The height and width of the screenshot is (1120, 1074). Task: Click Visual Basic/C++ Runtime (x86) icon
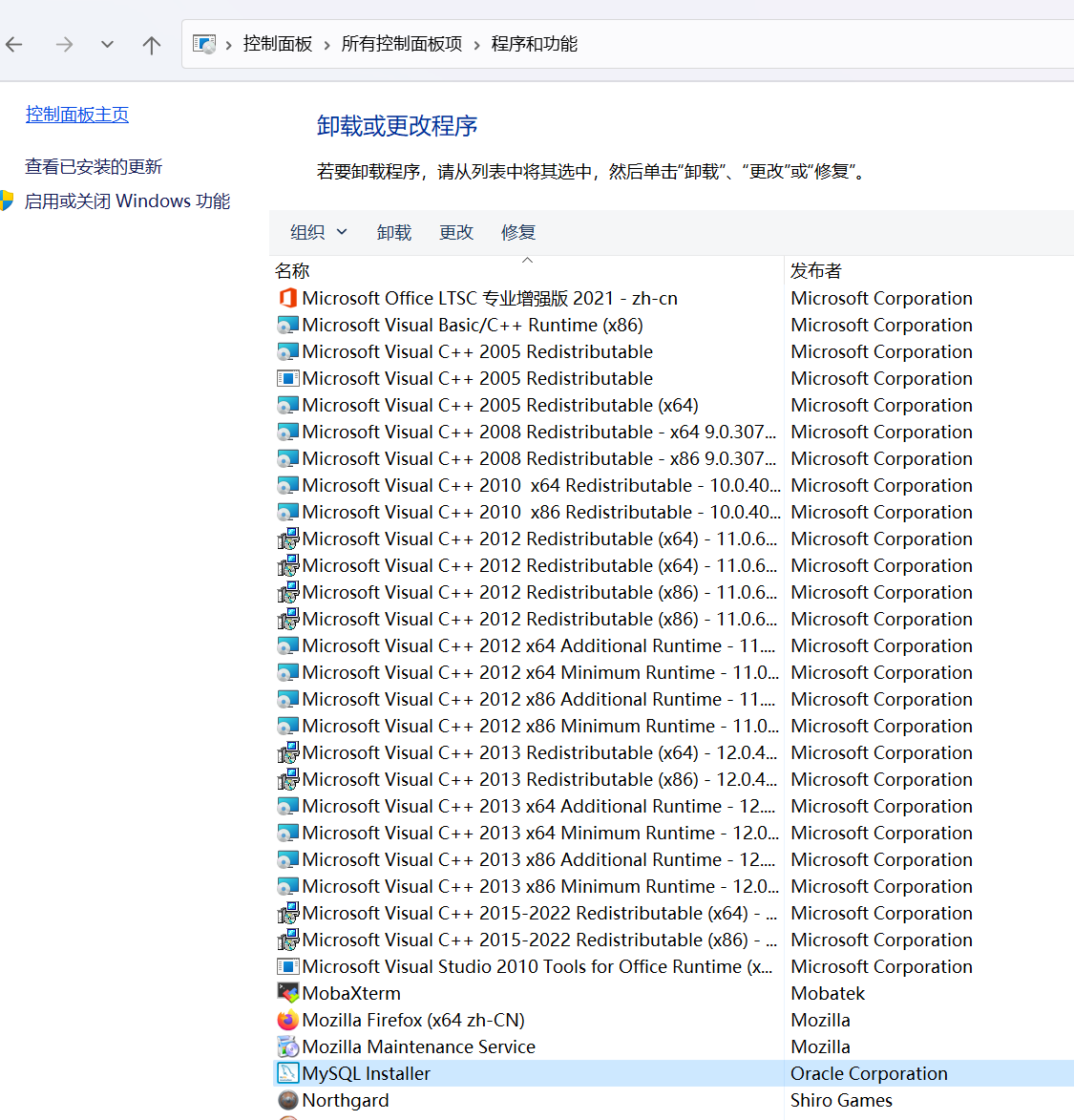click(287, 325)
